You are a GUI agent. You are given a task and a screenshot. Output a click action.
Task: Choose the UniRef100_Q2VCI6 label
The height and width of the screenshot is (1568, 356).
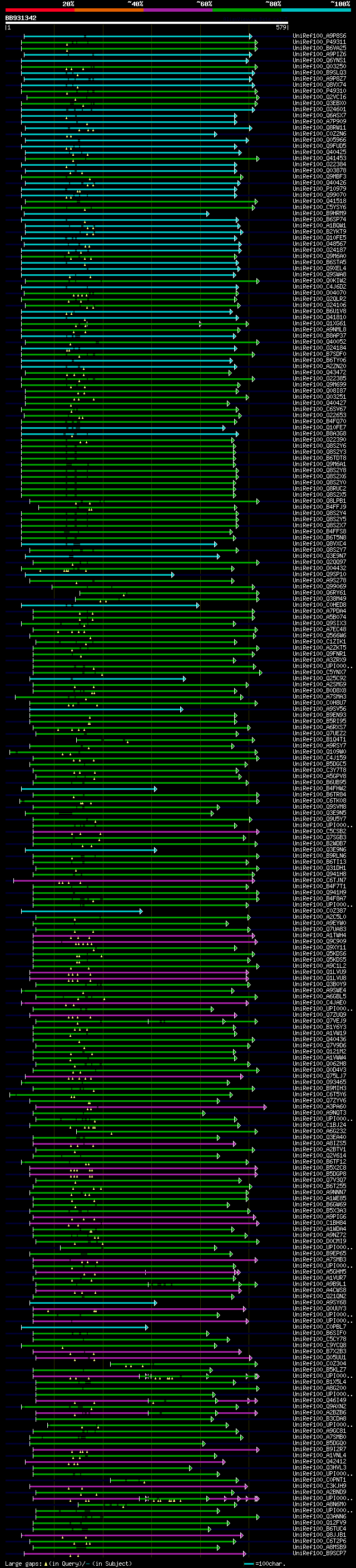tap(319, 97)
